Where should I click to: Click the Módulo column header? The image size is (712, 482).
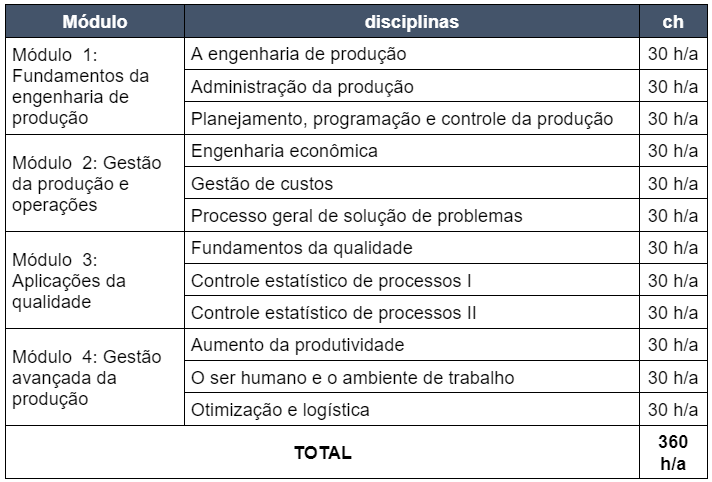pyautogui.click(x=95, y=21)
